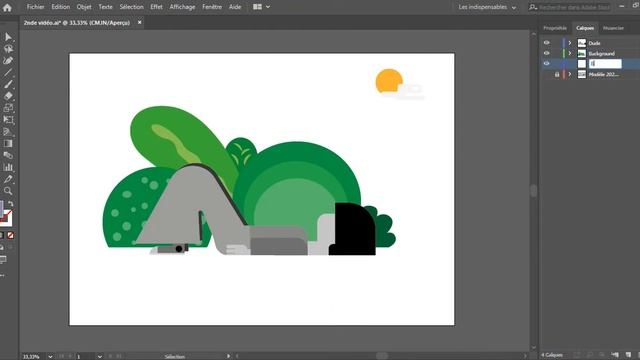
Task: Select the Blend tool
Action: click(8, 156)
